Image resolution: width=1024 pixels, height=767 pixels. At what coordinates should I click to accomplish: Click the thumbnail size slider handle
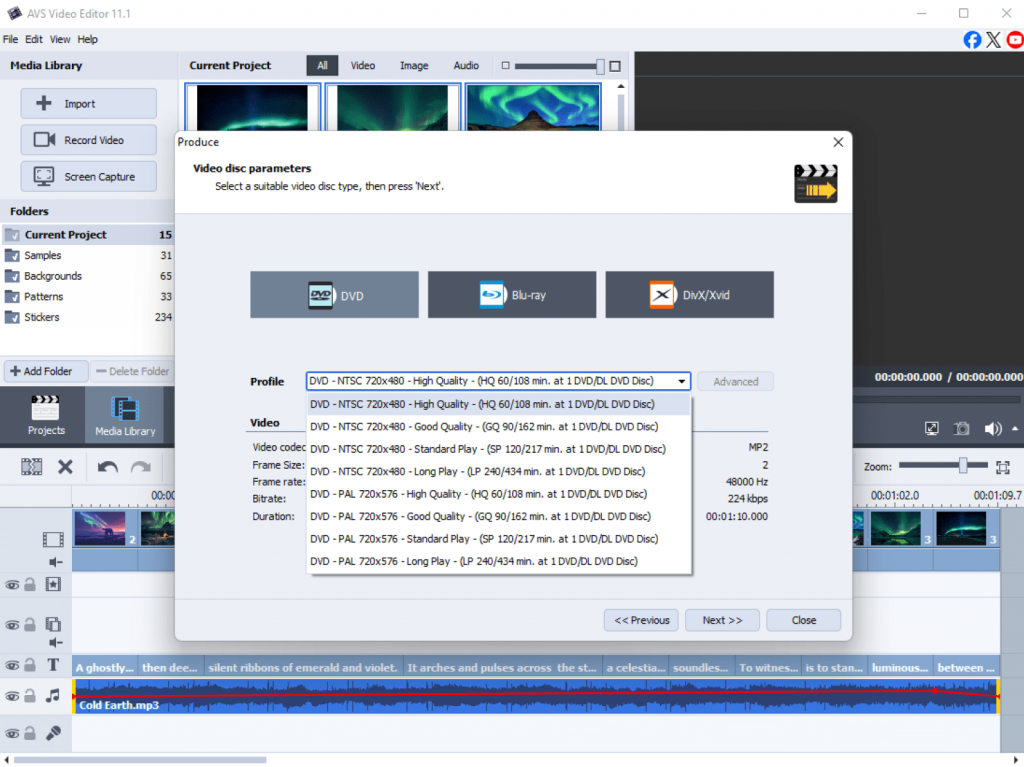coord(600,66)
